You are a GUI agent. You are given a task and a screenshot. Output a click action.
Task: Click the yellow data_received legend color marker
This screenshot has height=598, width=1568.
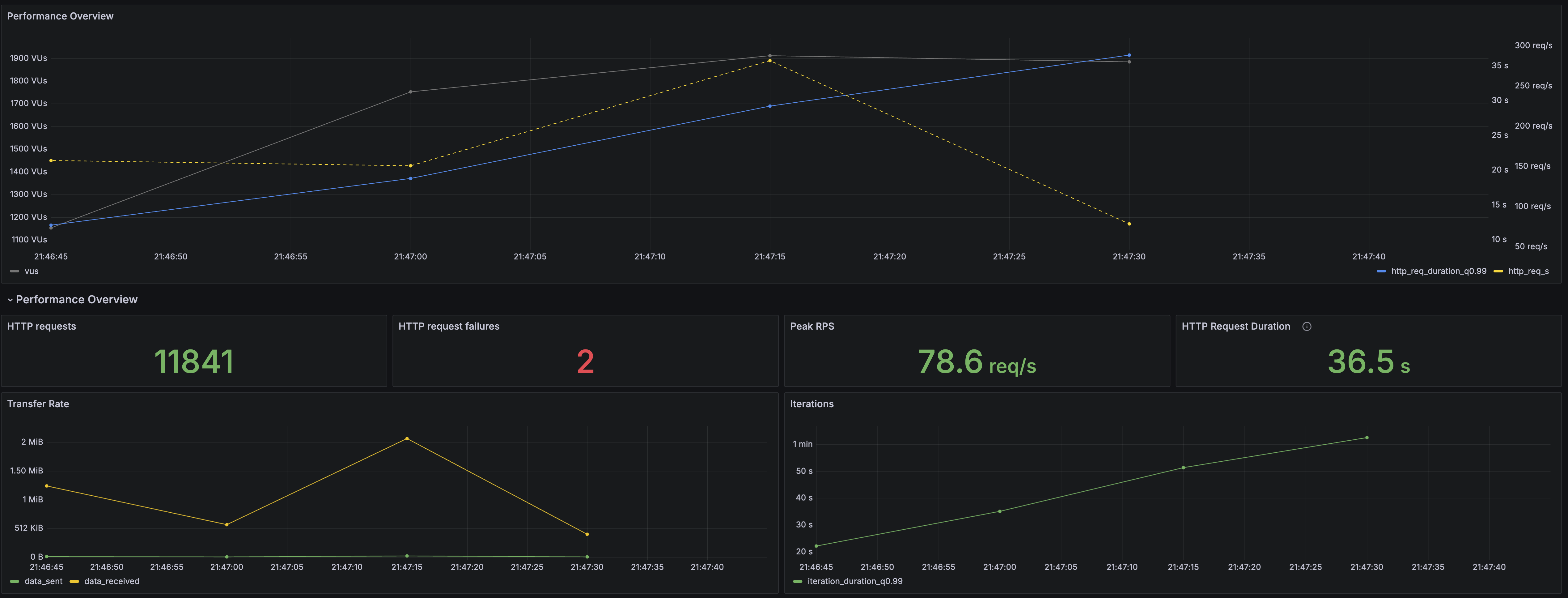point(74,582)
